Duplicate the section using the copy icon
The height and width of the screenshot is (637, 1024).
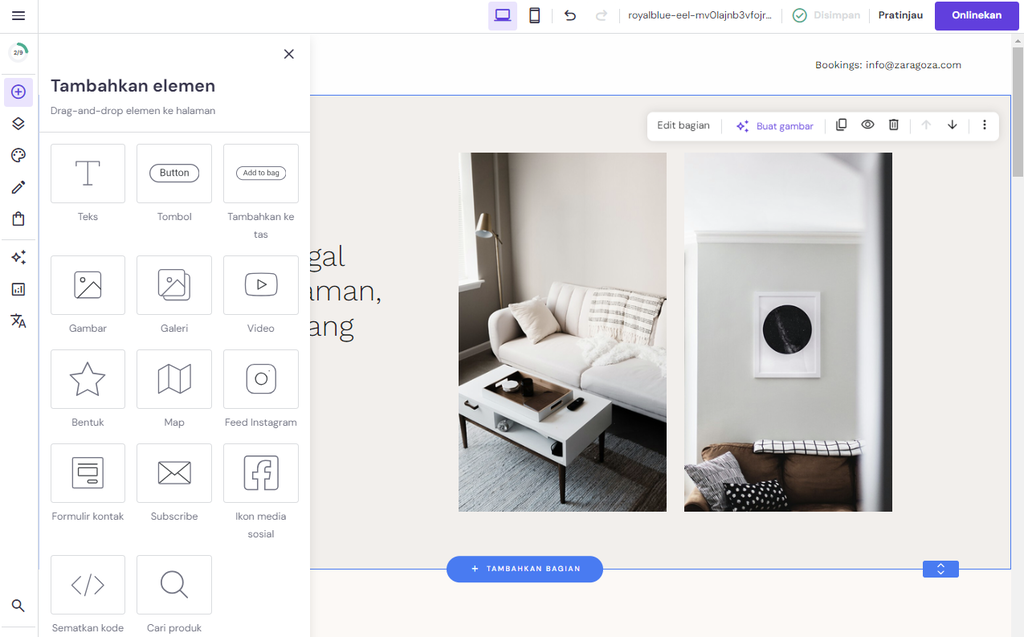[x=841, y=125]
